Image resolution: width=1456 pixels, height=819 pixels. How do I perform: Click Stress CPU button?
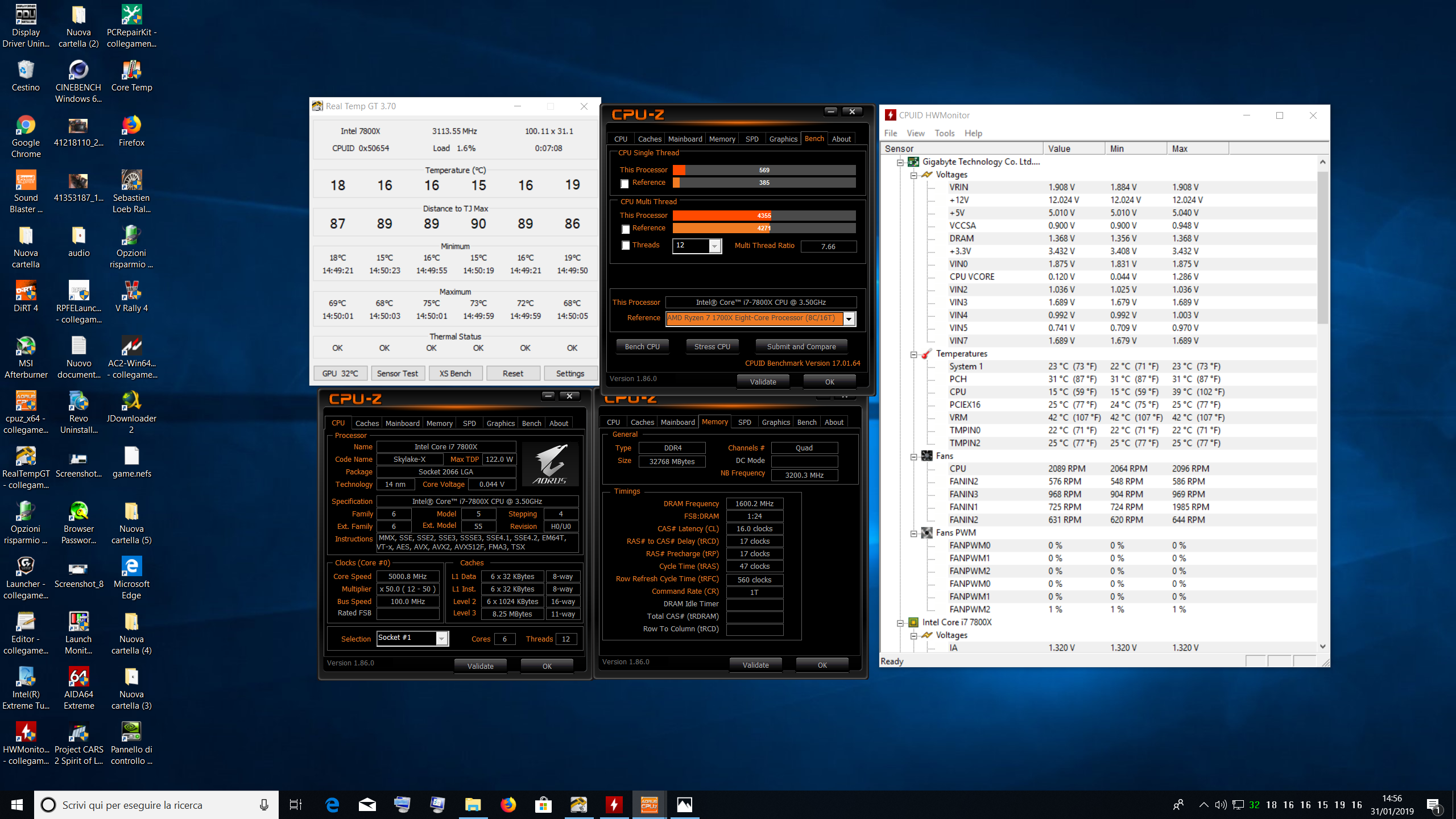tap(712, 346)
